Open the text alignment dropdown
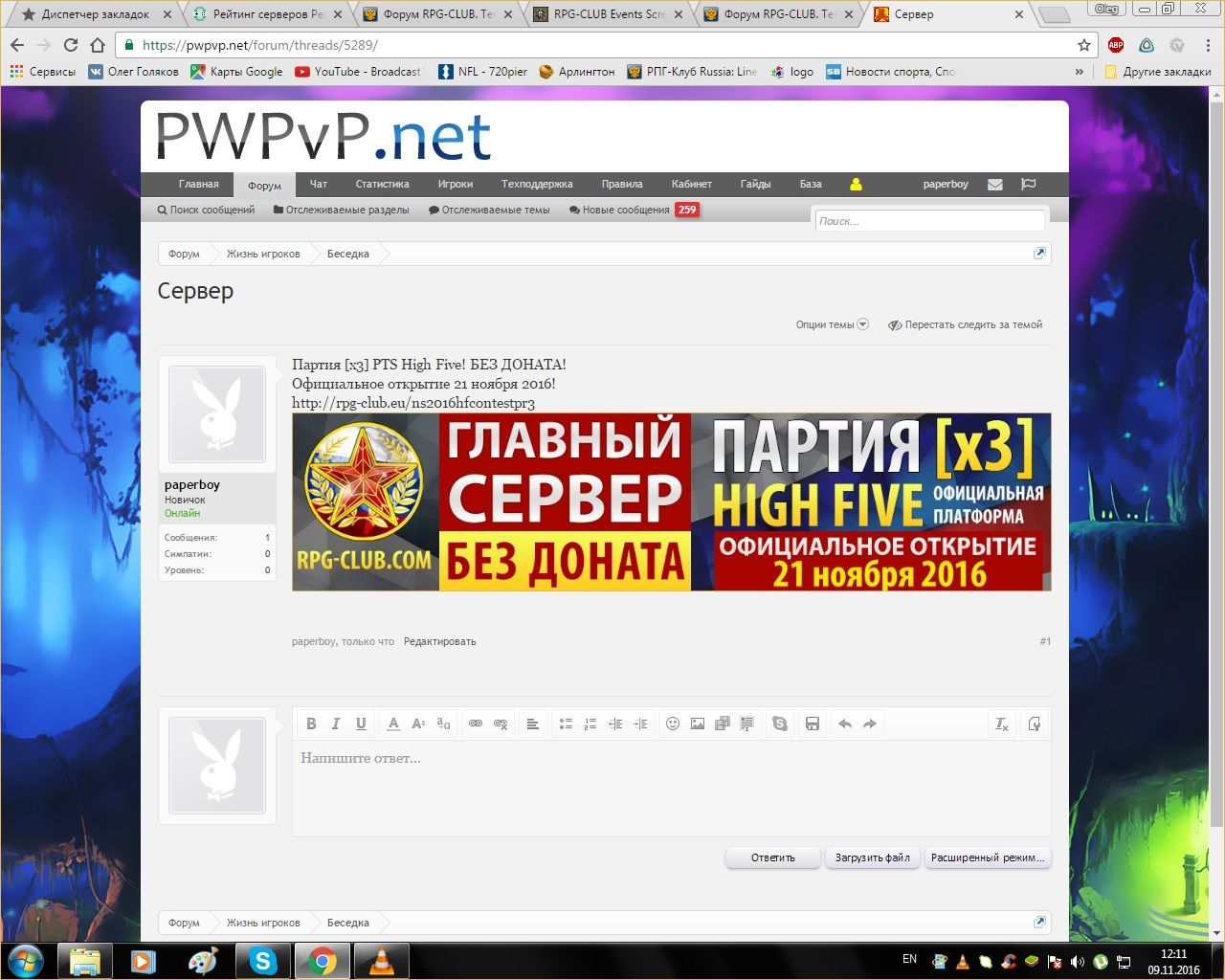 tap(533, 724)
